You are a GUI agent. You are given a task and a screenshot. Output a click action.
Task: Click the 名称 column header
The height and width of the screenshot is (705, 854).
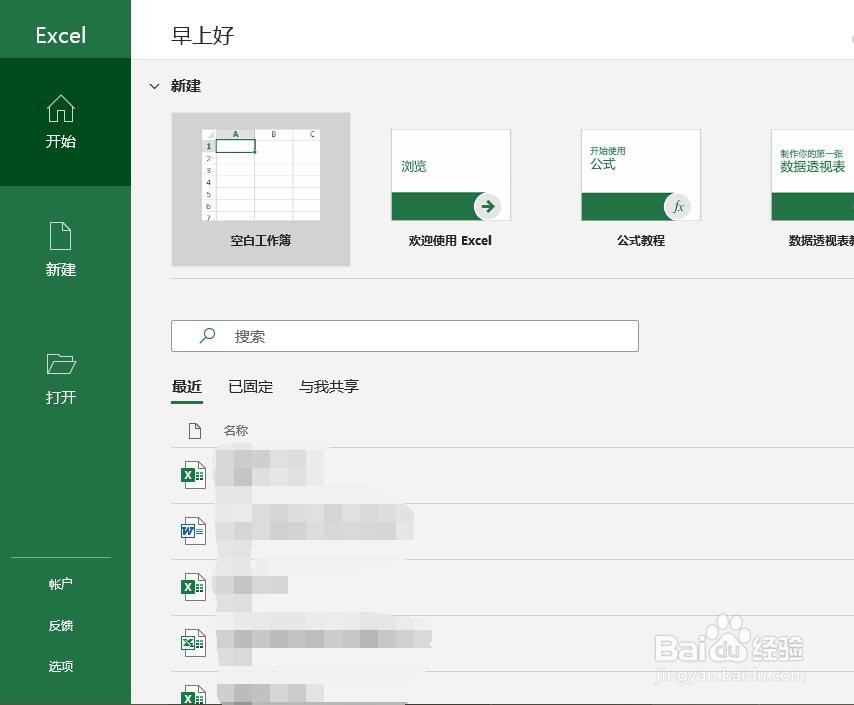pyautogui.click(x=236, y=430)
